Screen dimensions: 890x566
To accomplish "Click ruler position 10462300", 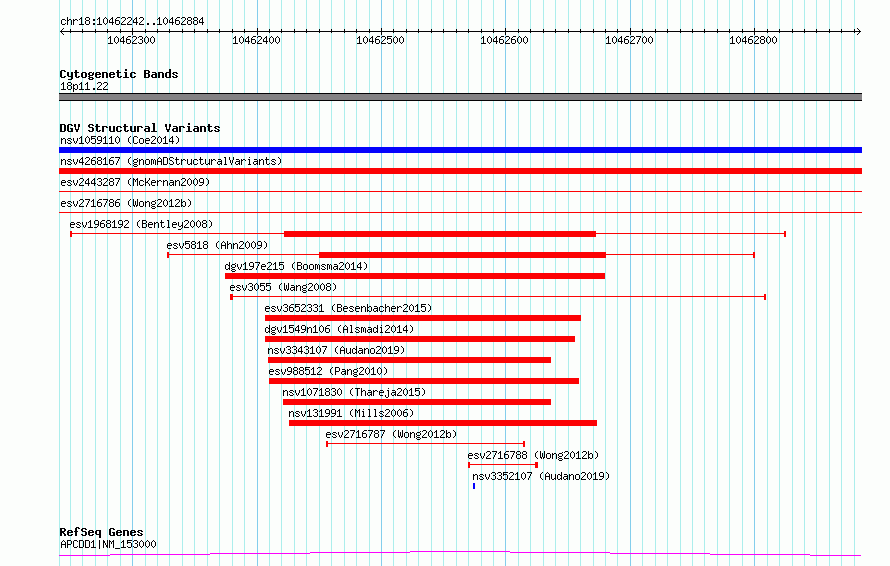I will pos(131,40).
